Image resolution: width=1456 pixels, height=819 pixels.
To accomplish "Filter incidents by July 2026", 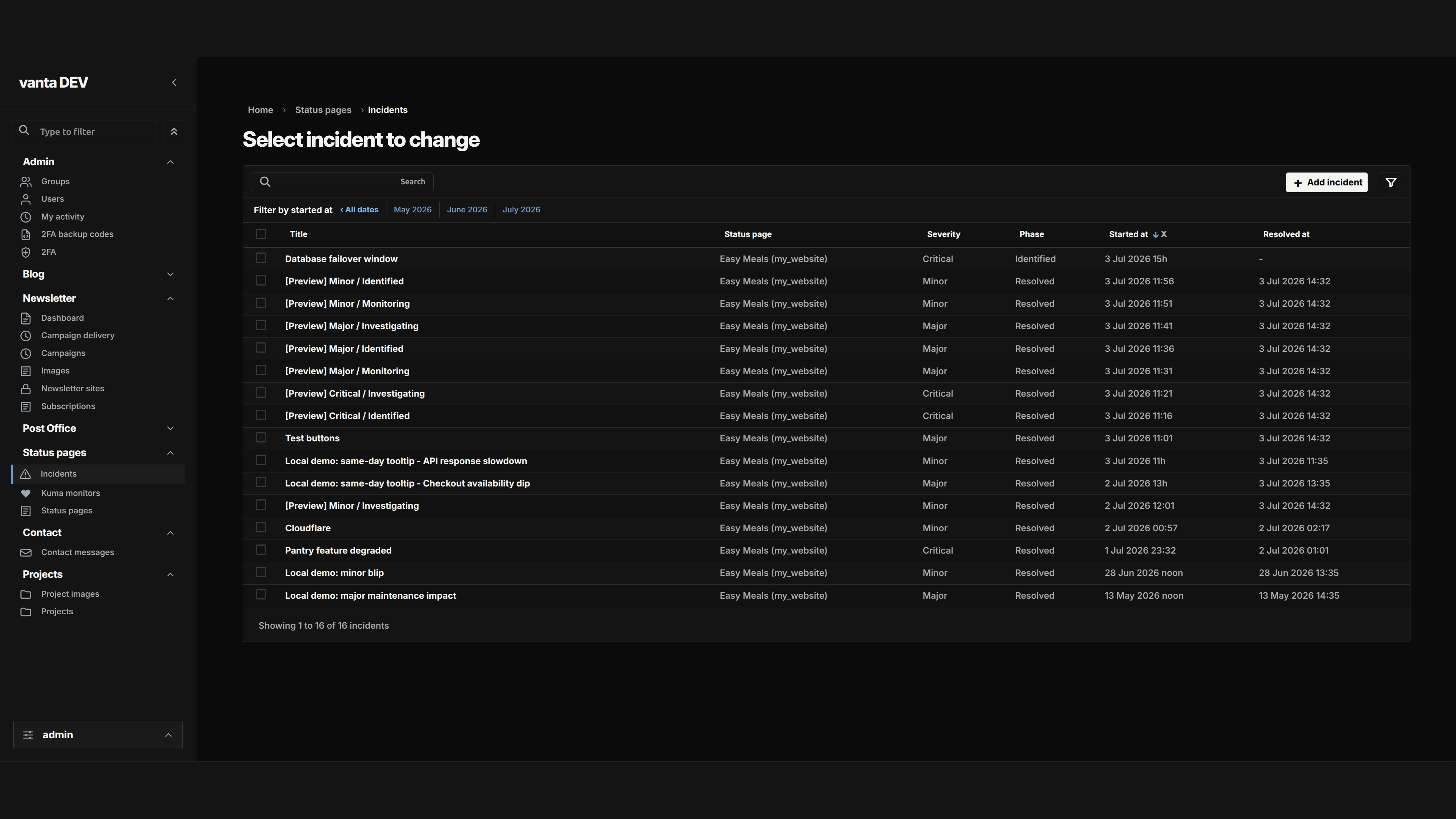I will 521,210.
